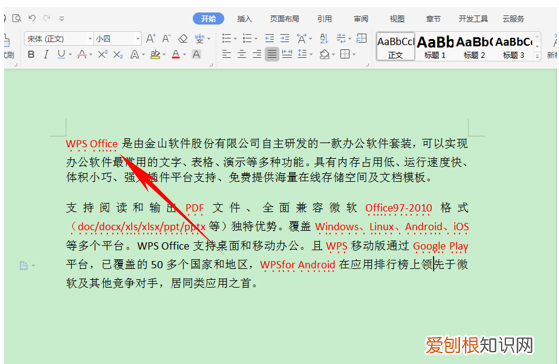
Task: Clear formatting with the eraser icon
Action: (183, 38)
